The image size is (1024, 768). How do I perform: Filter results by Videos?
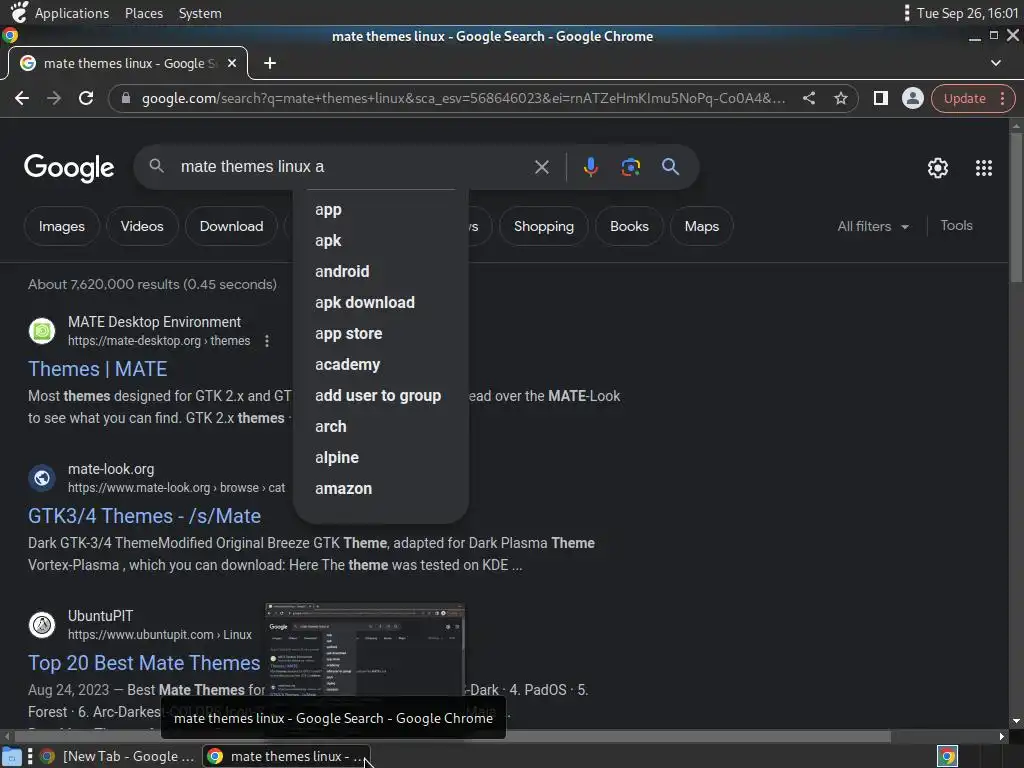(x=142, y=227)
